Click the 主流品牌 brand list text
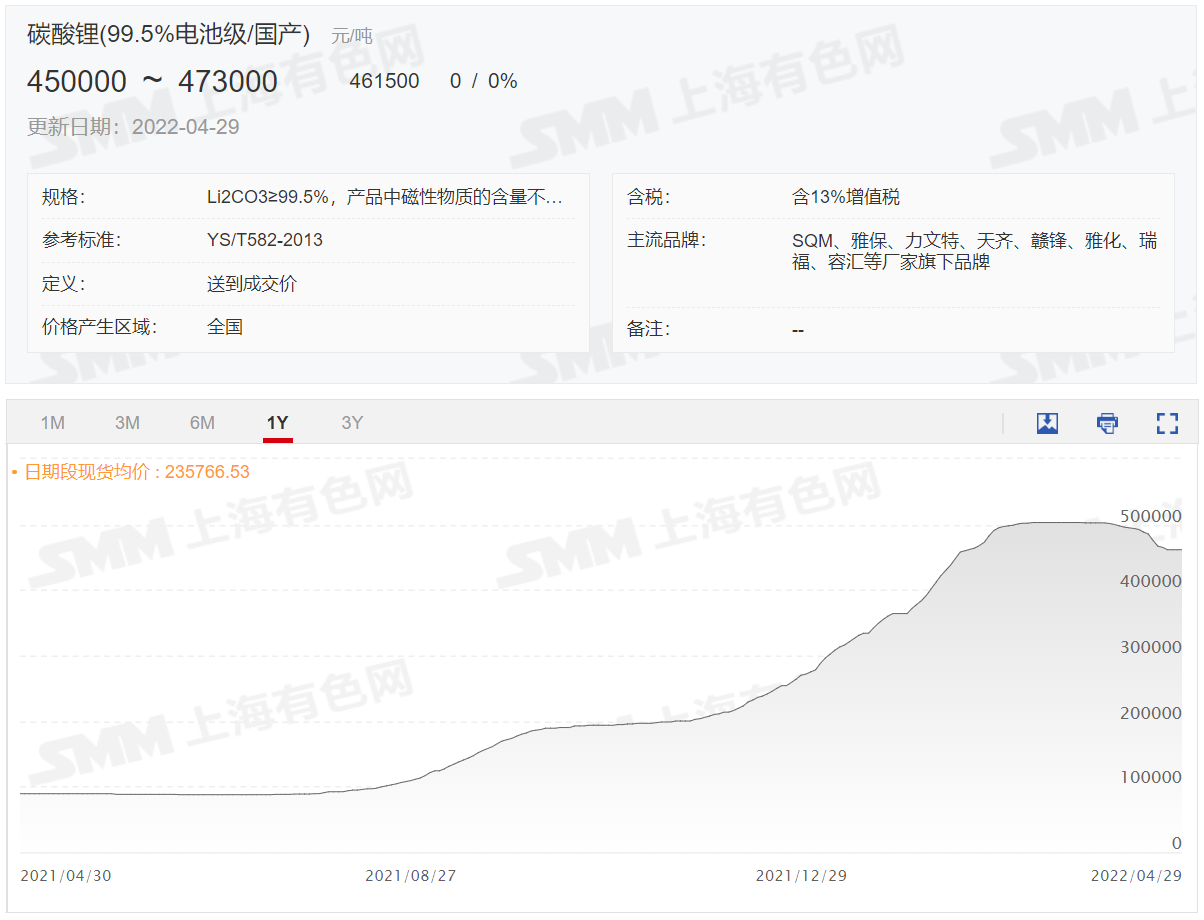This screenshot has width=1204, height=920. pyautogui.click(x=975, y=251)
